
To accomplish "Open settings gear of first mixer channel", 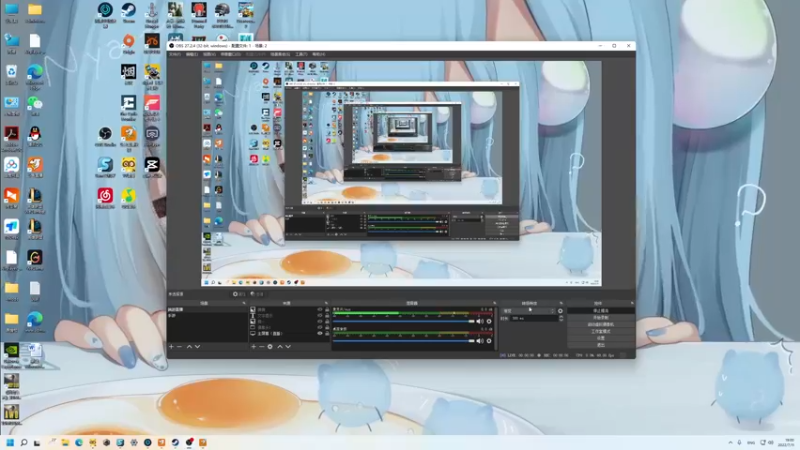I will click(x=489, y=321).
